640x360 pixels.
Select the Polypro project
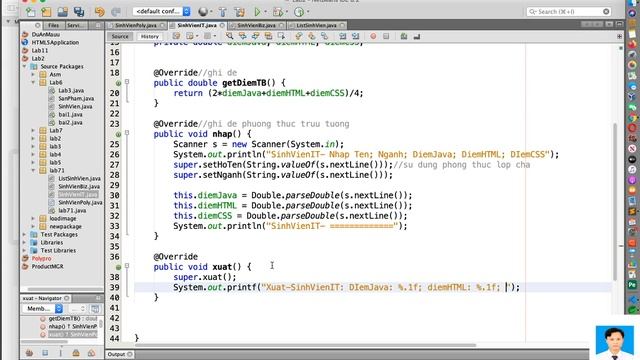pos(41,258)
